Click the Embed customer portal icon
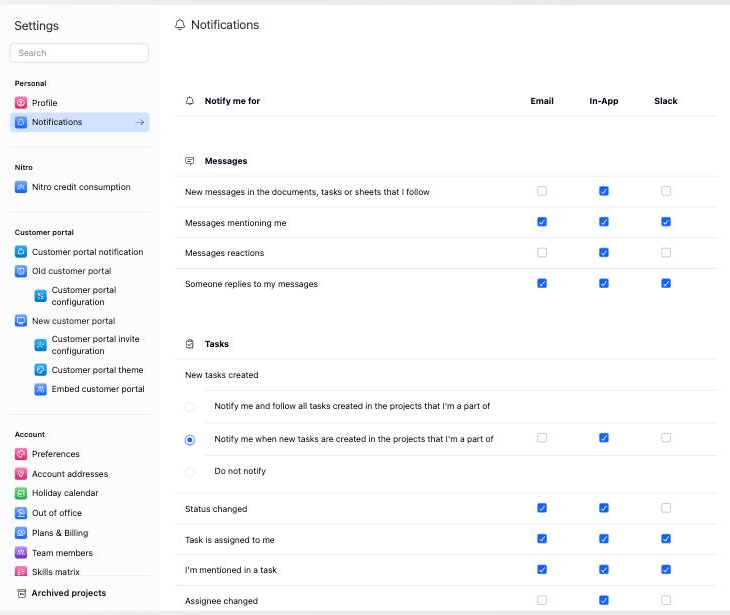The image size is (730, 615). pyautogui.click(x=41, y=389)
